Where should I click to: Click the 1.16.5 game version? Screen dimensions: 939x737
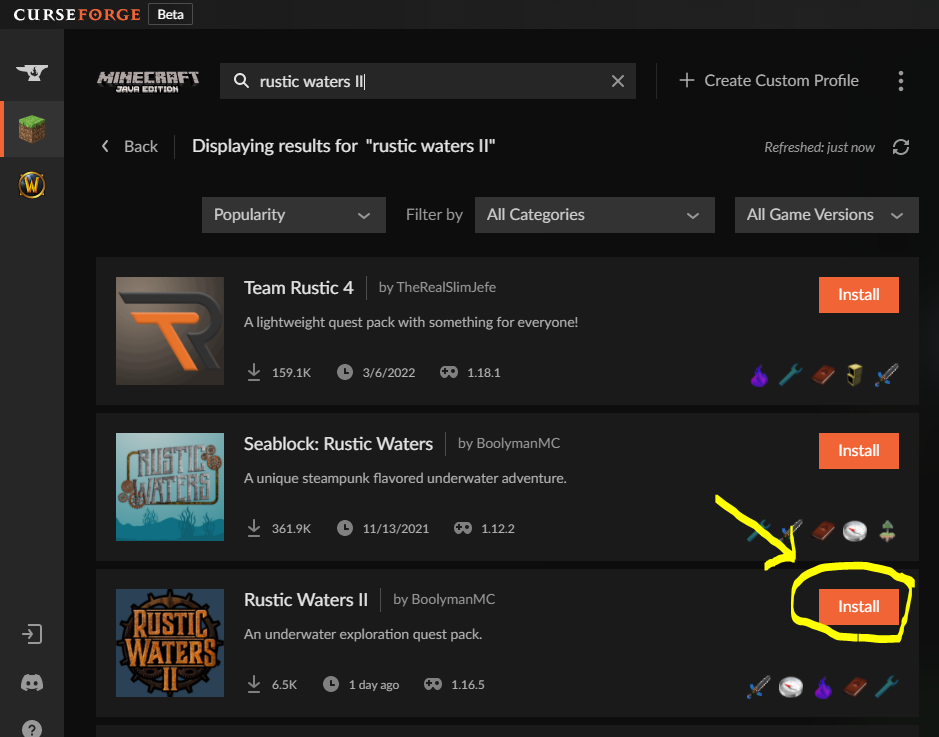click(468, 685)
